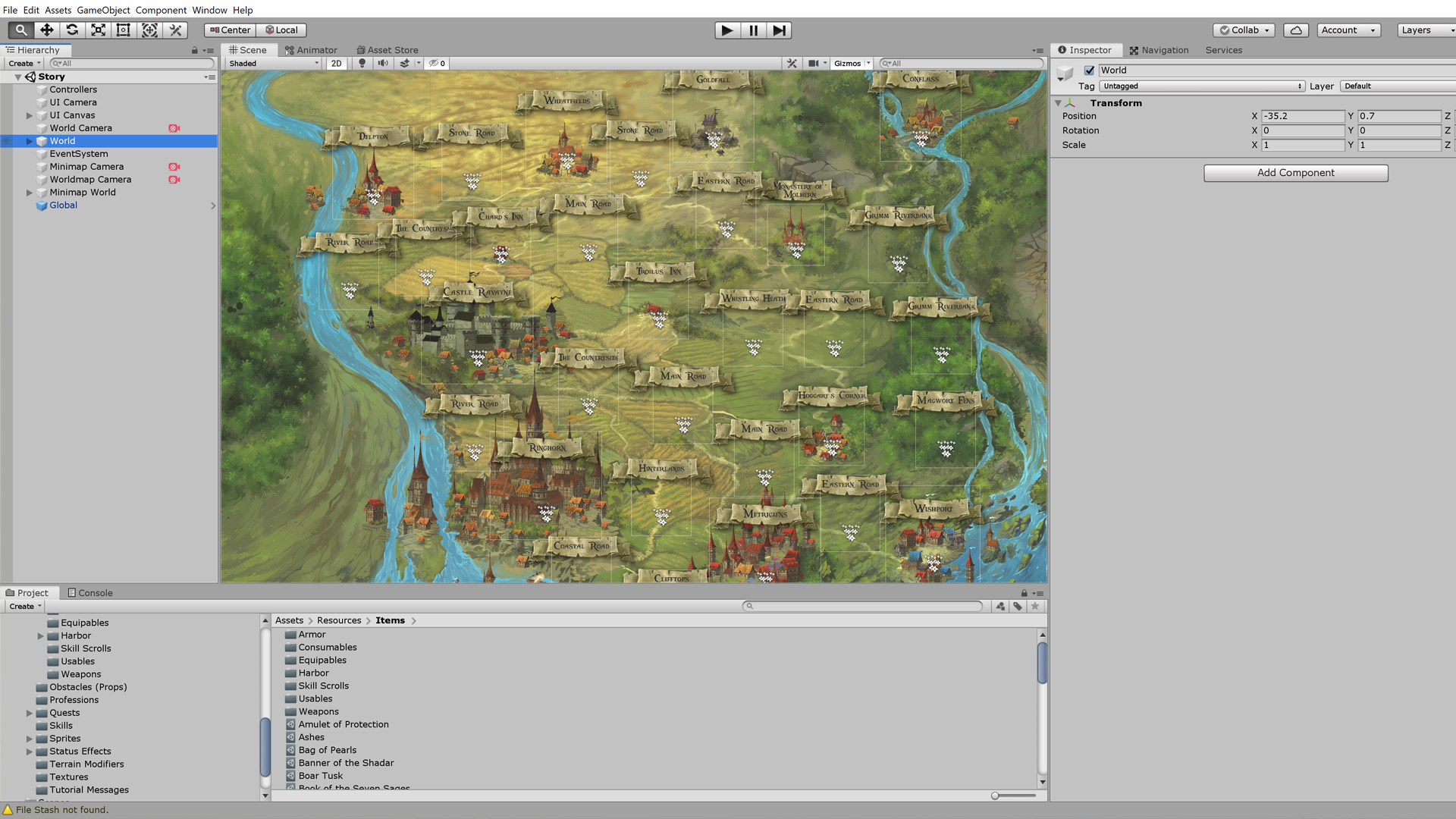Toggle scene audio speaker icon
Screen dimensions: 1456x819
[384, 64]
